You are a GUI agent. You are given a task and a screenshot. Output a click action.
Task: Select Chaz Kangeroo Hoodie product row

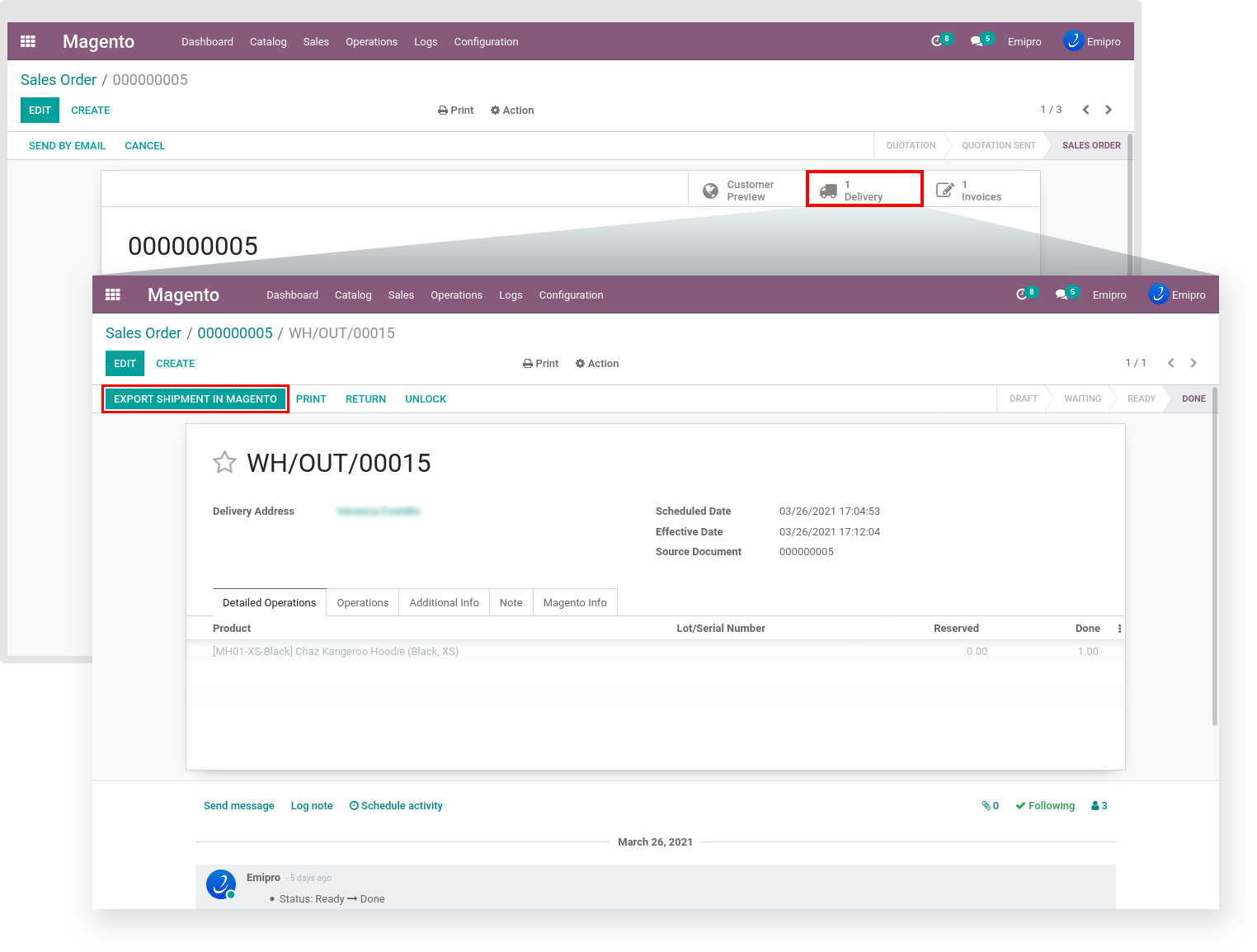pos(656,652)
